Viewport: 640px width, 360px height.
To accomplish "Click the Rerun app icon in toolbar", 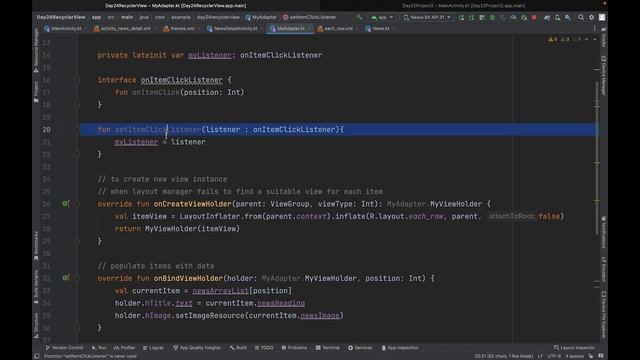I will [x=461, y=18].
